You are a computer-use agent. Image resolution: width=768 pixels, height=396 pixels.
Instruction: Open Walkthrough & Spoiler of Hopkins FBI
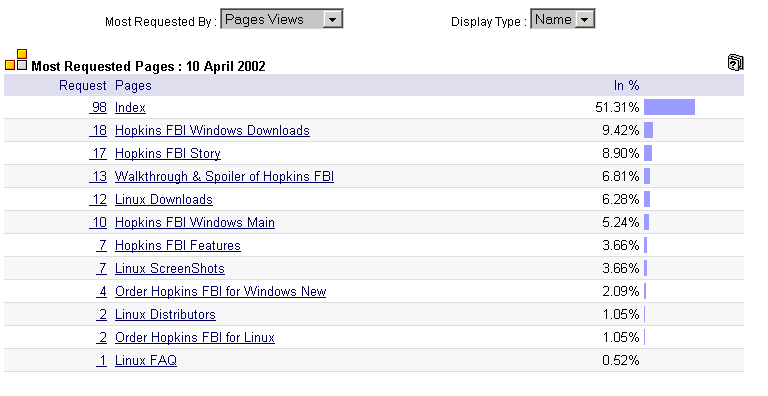[224, 176]
